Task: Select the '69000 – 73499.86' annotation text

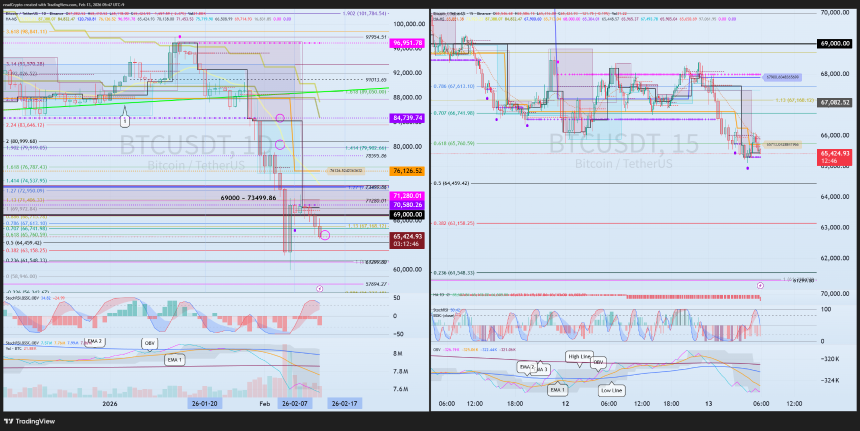Action: click(x=248, y=198)
